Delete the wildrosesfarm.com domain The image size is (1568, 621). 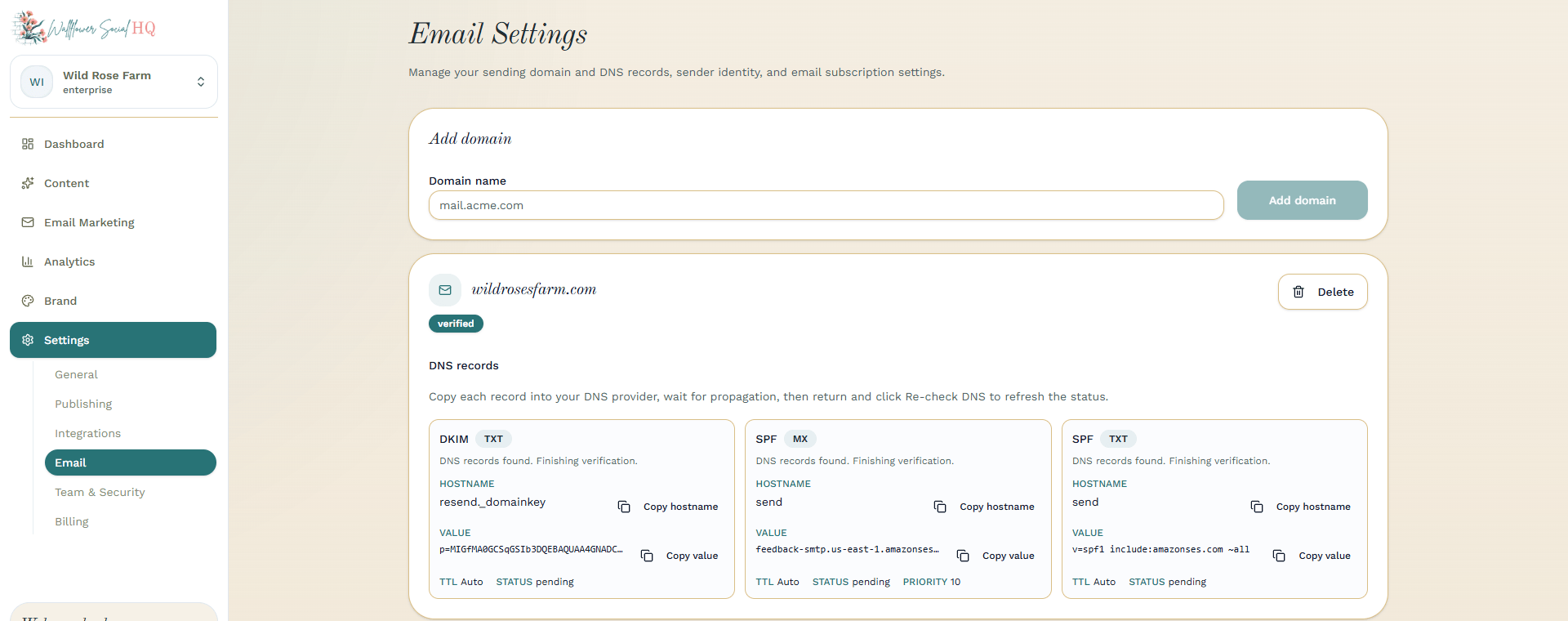pos(1322,292)
